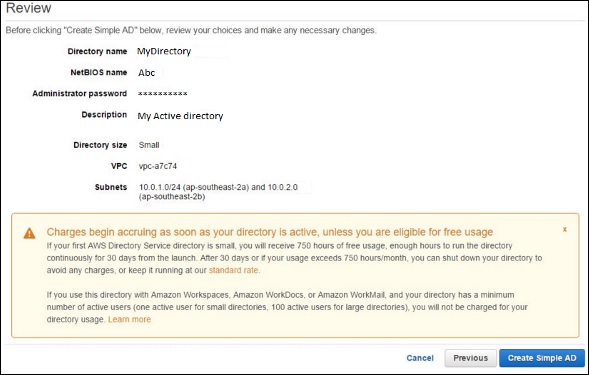Click the Administrator password label
589x375 pixels.
pos(80,94)
